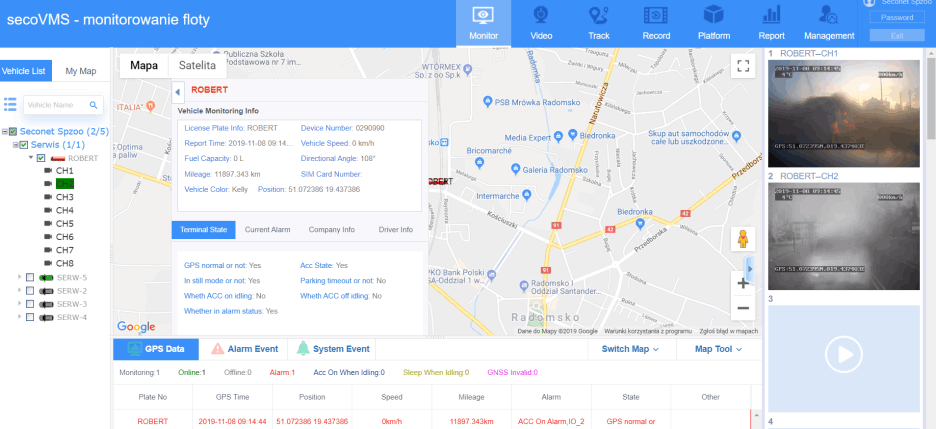
Task: Zoom in on the map
Action: [743, 283]
